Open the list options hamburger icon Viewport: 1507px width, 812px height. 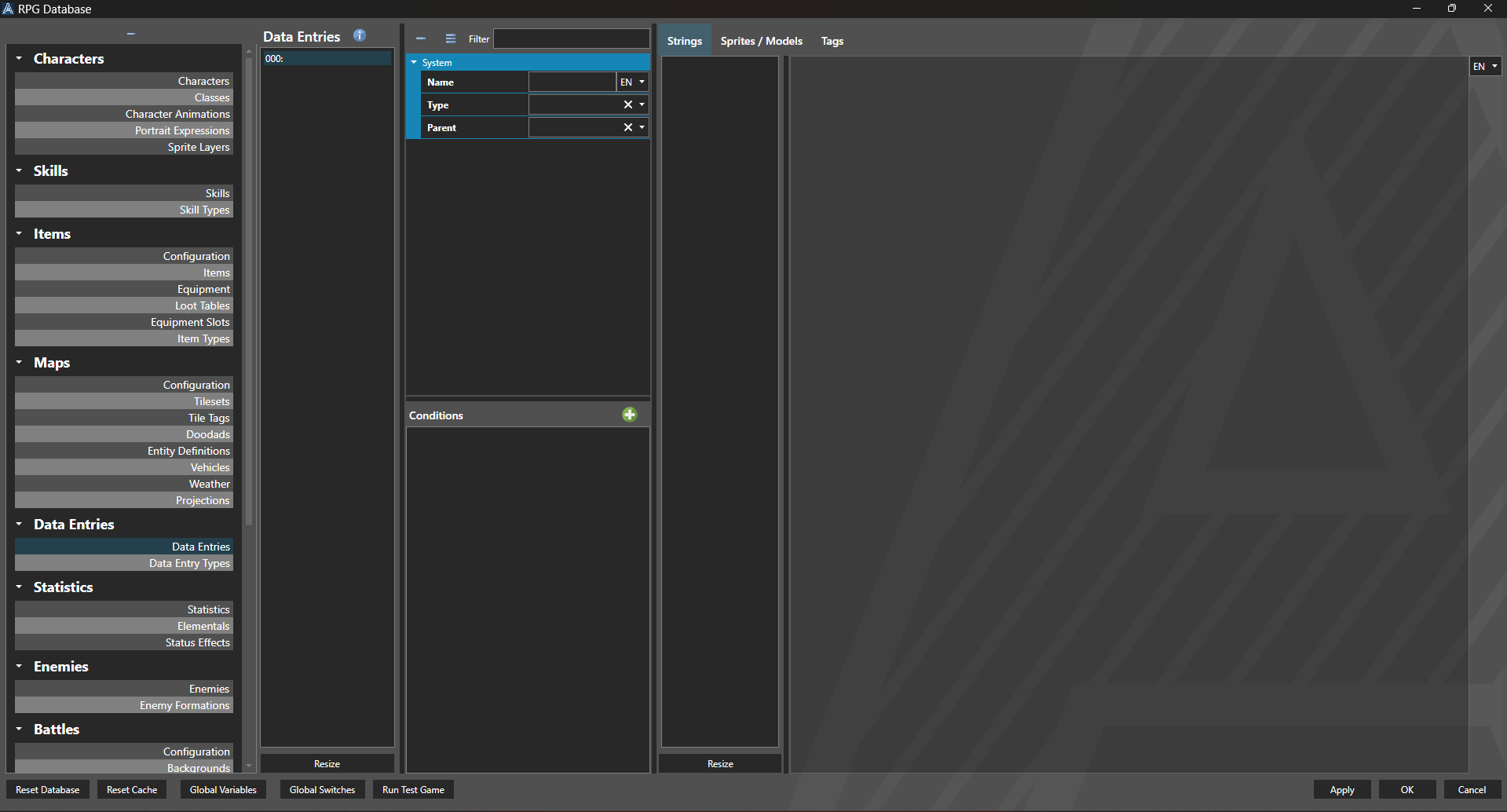(450, 38)
